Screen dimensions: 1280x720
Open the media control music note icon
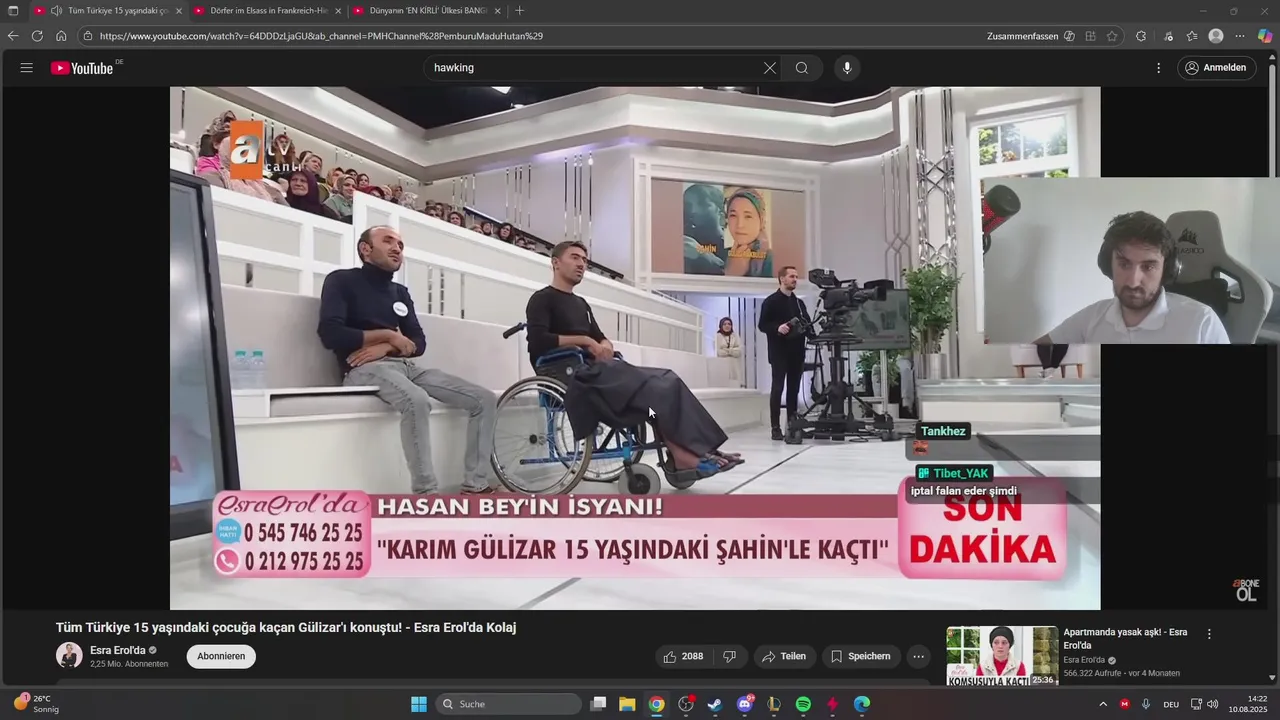(x=1169, y=36)
